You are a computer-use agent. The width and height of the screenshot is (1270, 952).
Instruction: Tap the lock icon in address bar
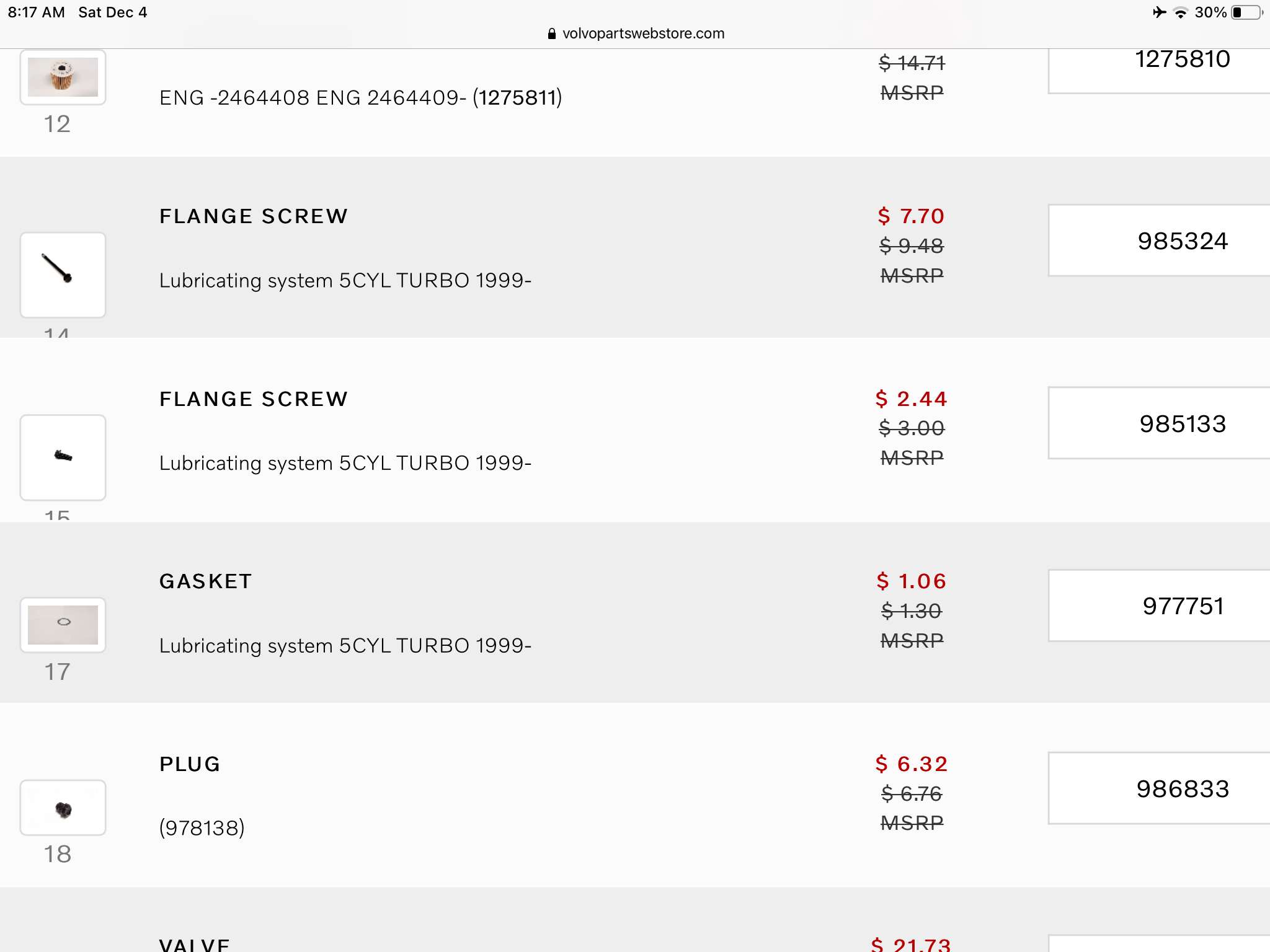(x=551, y=34)
